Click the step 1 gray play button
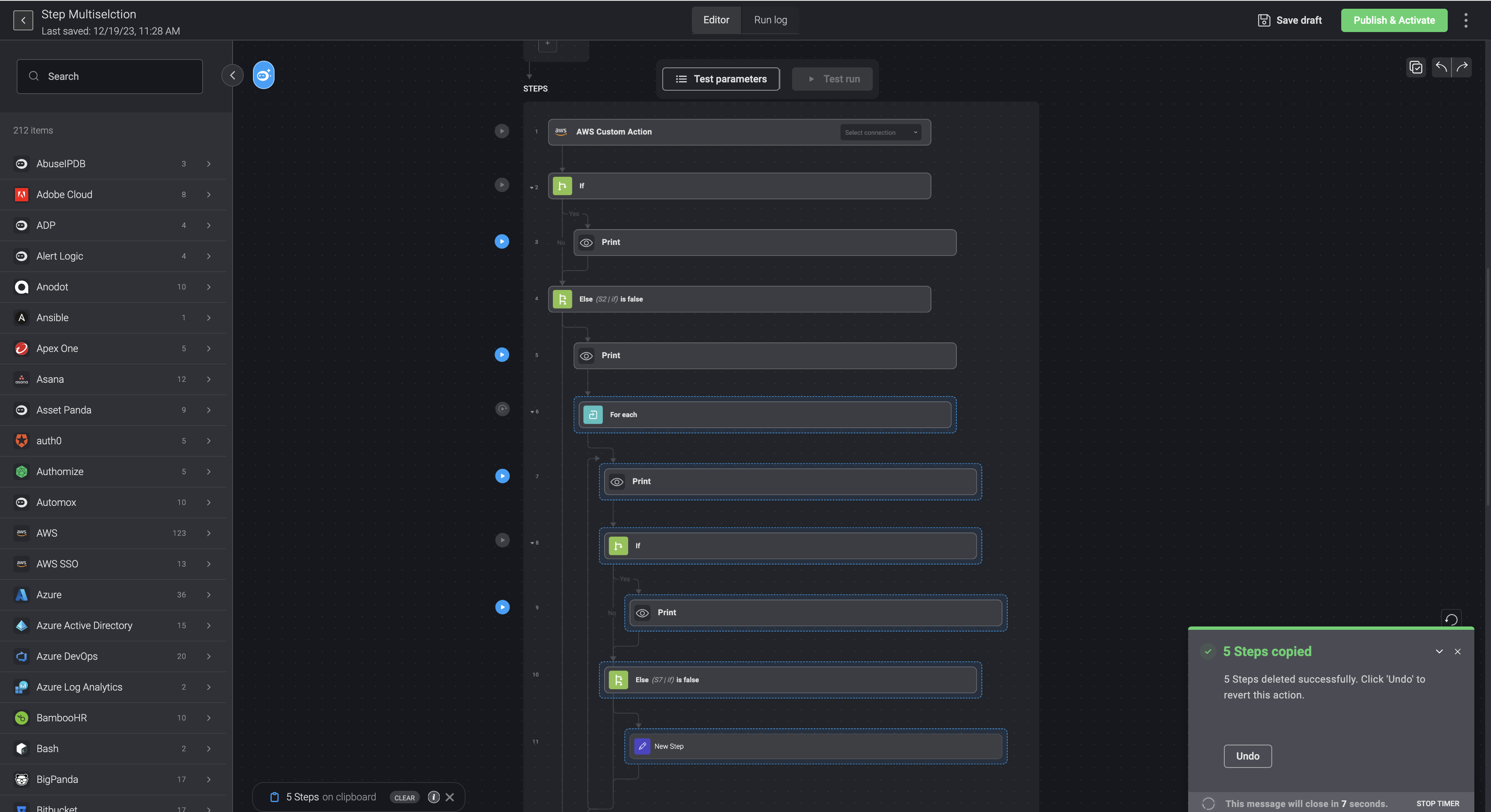The width and height of the screenshot is (1491, 812). 502,131
